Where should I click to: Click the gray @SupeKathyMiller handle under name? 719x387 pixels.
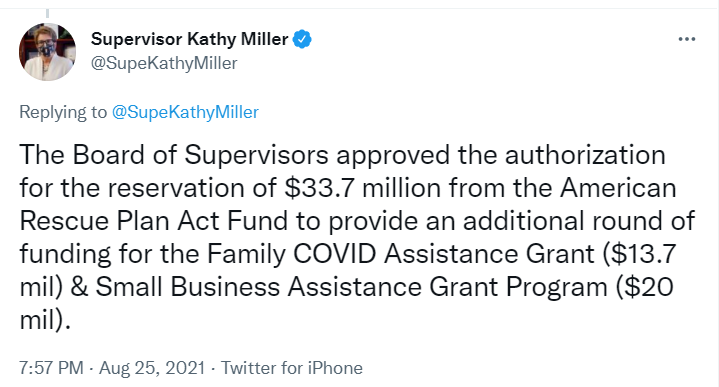pos(164,63)
